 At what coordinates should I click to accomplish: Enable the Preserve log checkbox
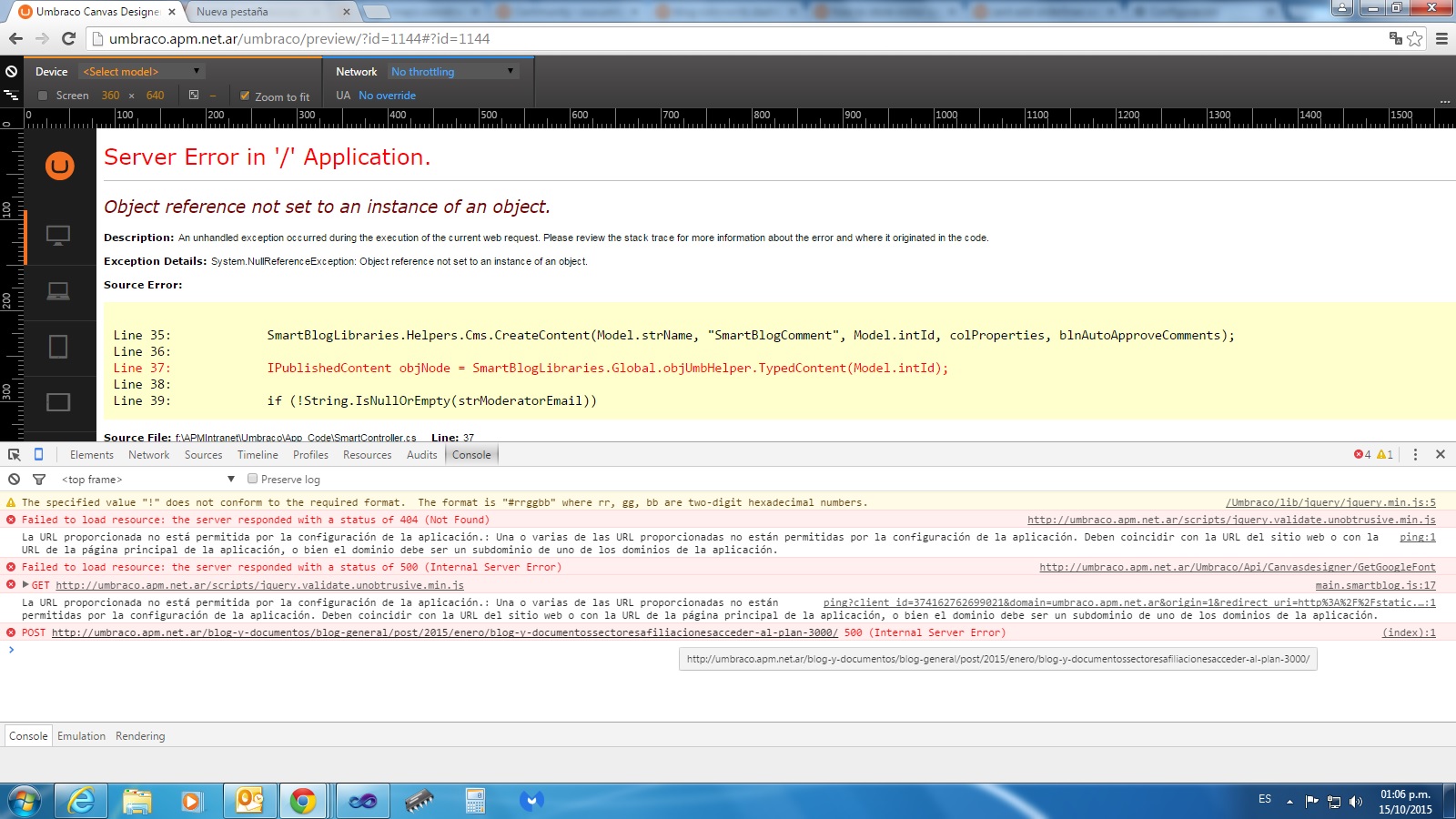pos(253,479)
